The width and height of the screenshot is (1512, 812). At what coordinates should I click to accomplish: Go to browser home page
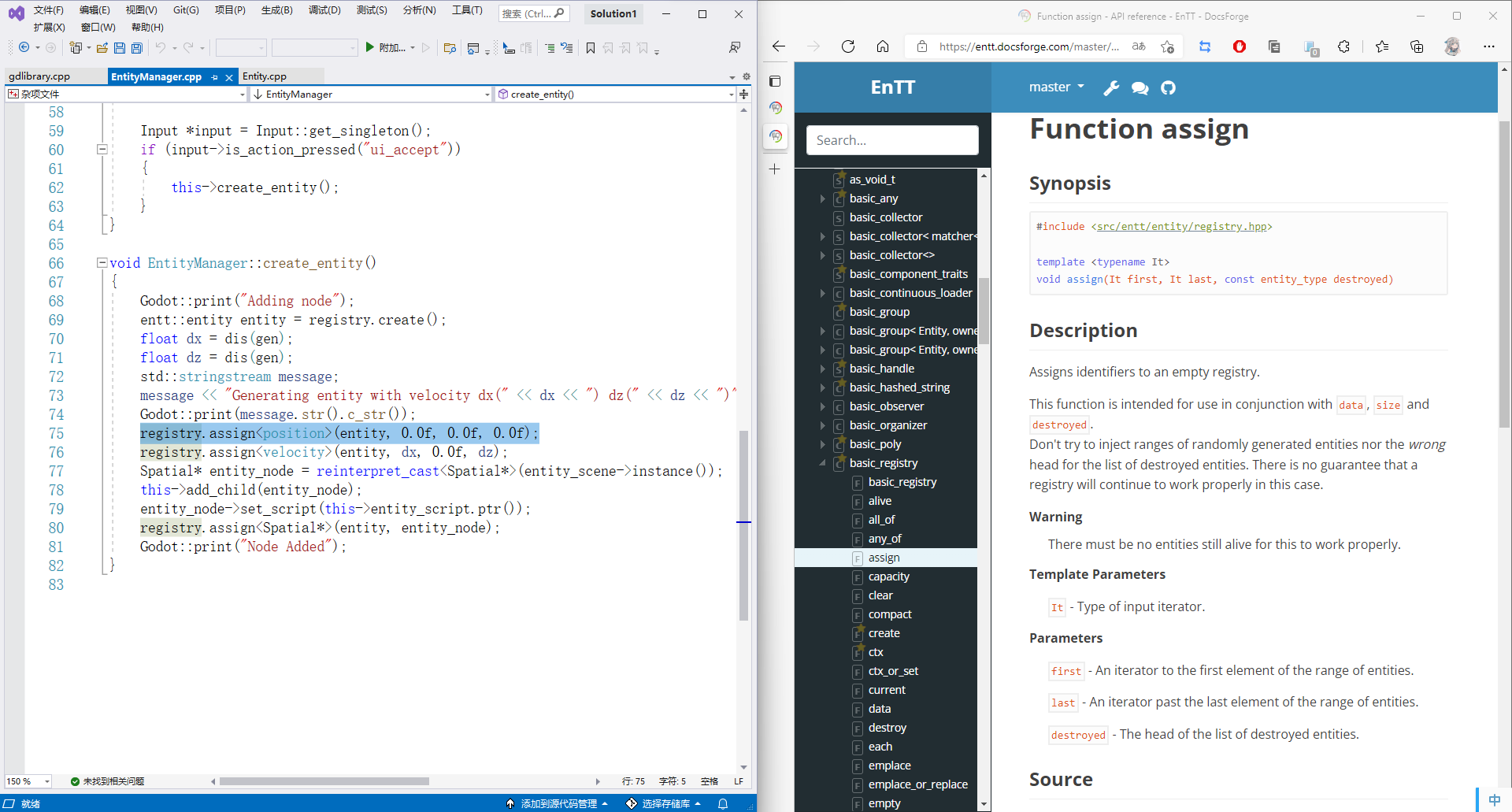point(883,46)
